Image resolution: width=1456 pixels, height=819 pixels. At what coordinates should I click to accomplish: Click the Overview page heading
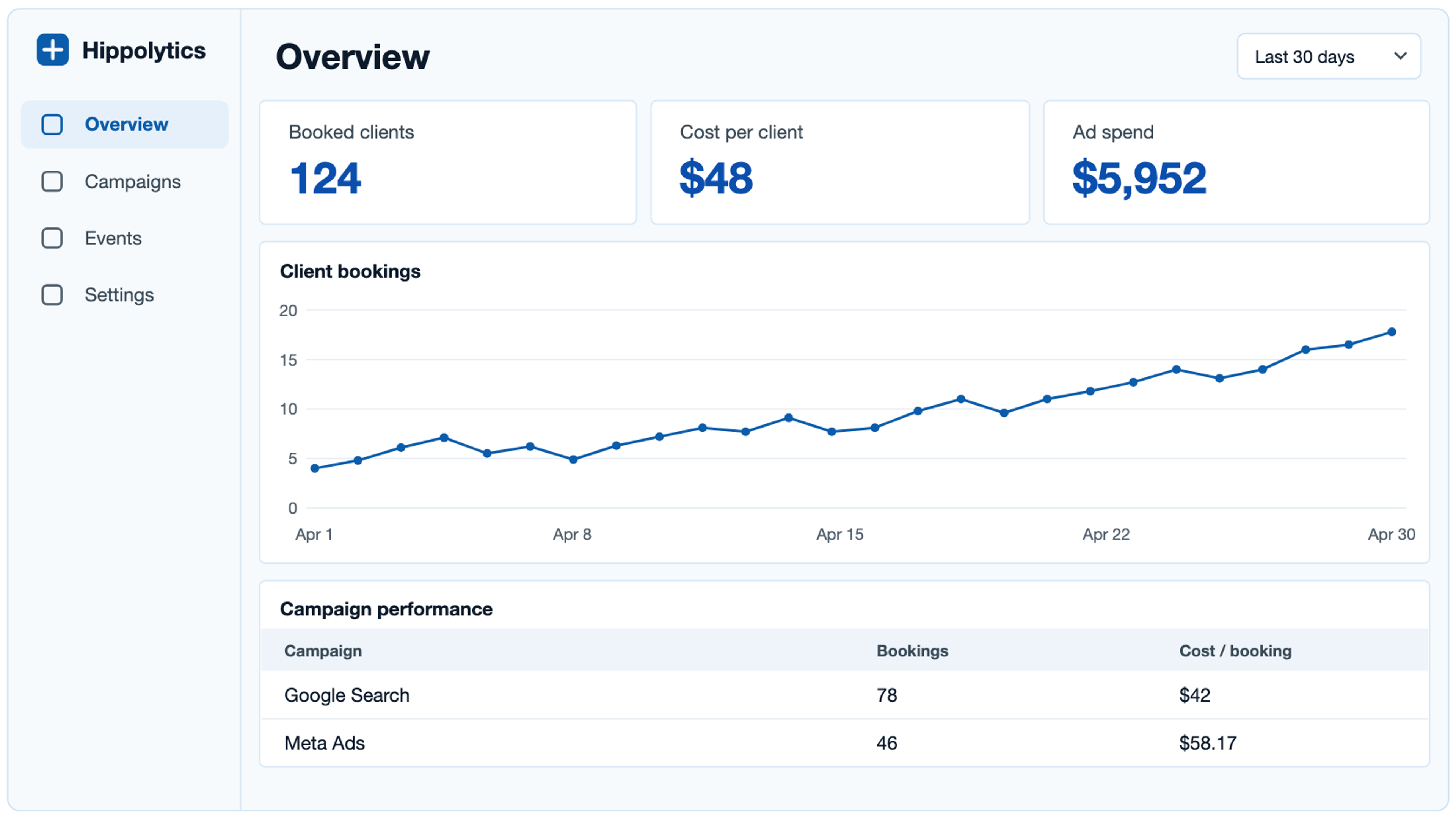pyautogui.click(x=353, y=56)
